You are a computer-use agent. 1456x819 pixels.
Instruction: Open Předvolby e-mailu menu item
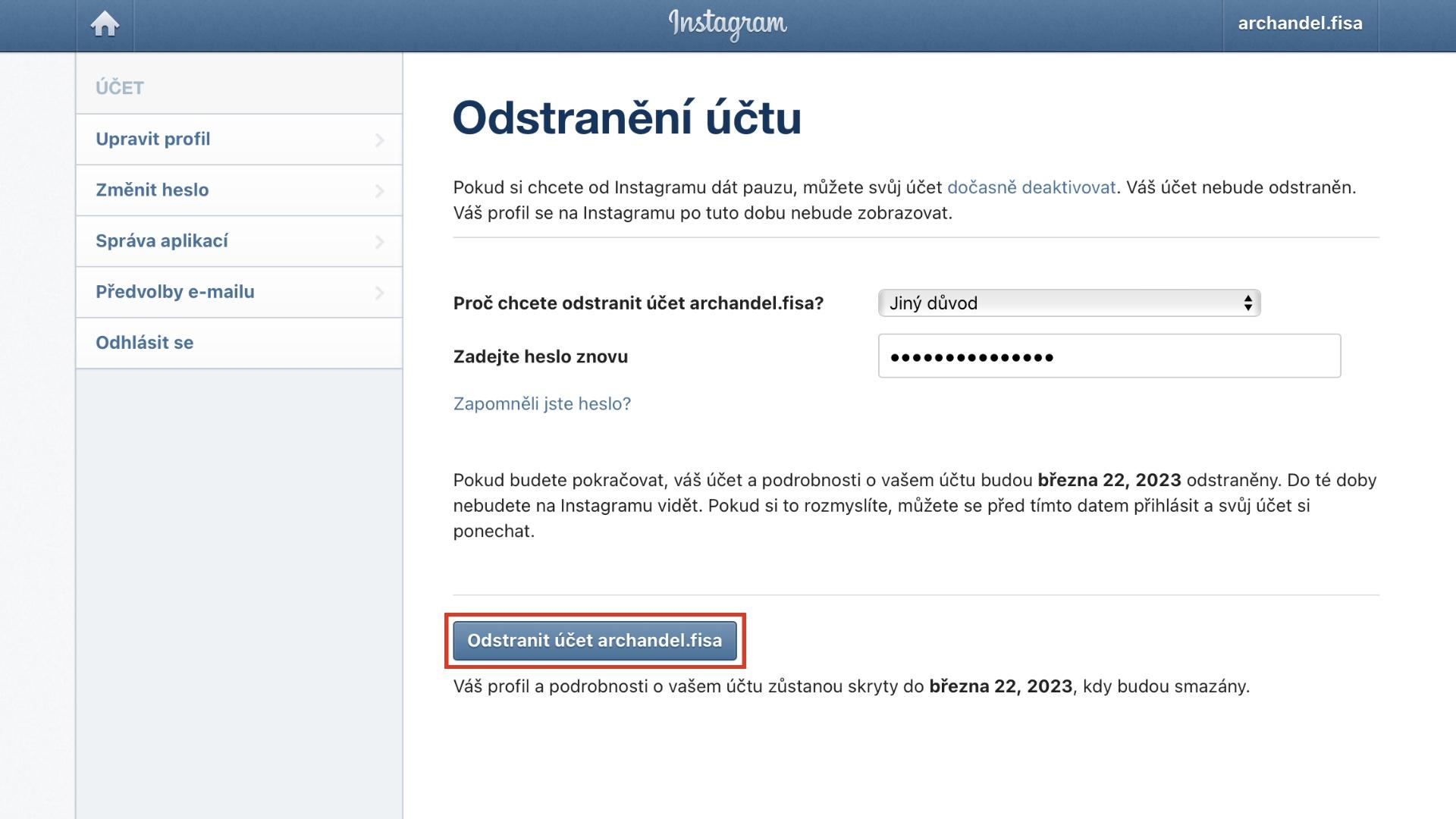[x=239, y=292]
